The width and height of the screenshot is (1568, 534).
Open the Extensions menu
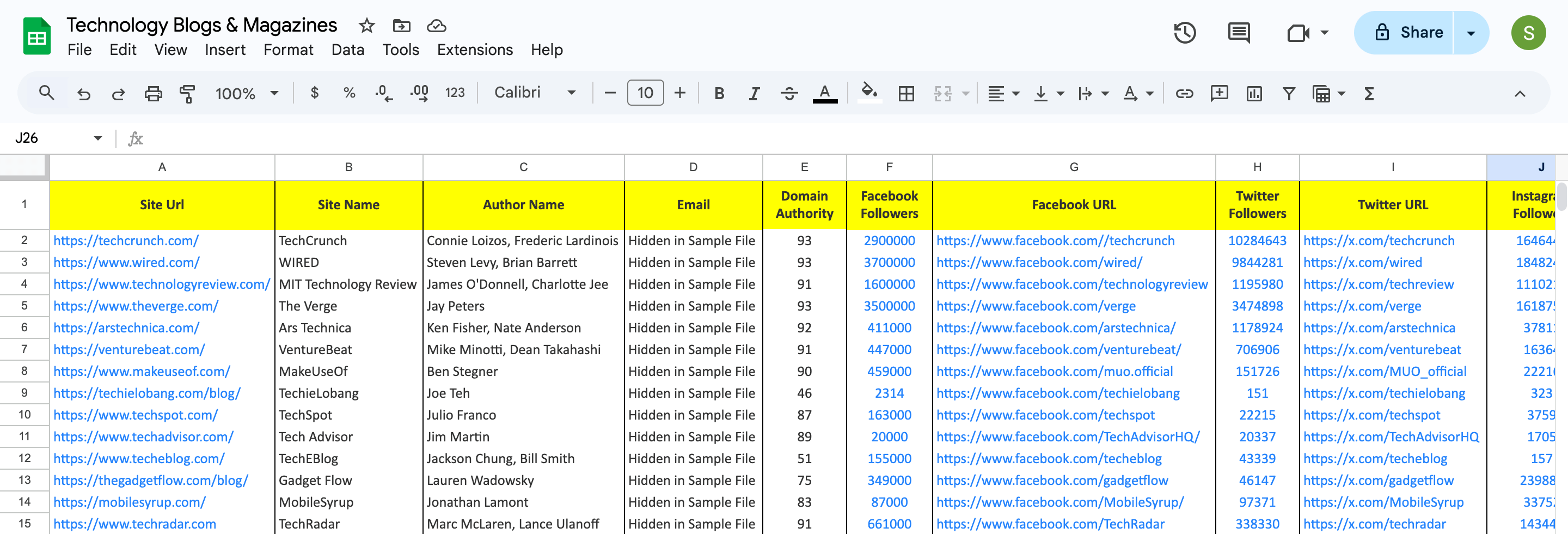475,50
